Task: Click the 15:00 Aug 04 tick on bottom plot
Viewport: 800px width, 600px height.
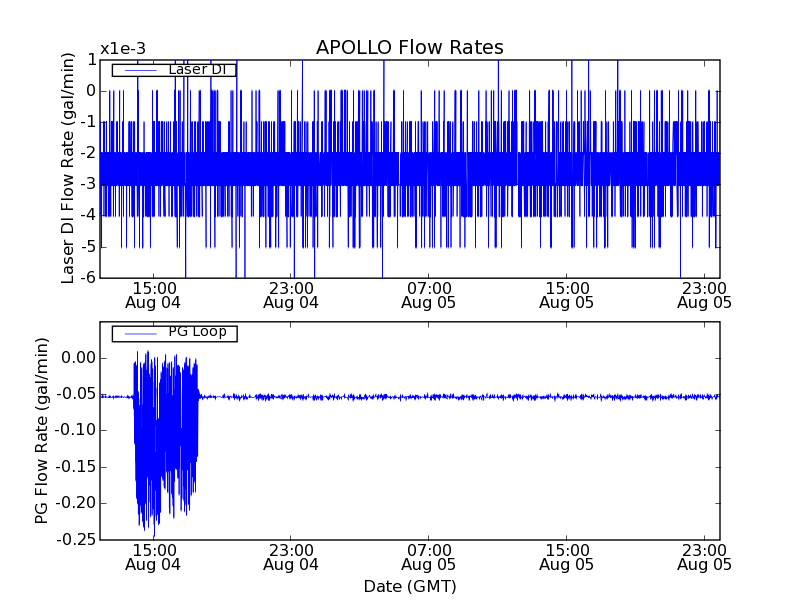Action: (x=153, y=557)
